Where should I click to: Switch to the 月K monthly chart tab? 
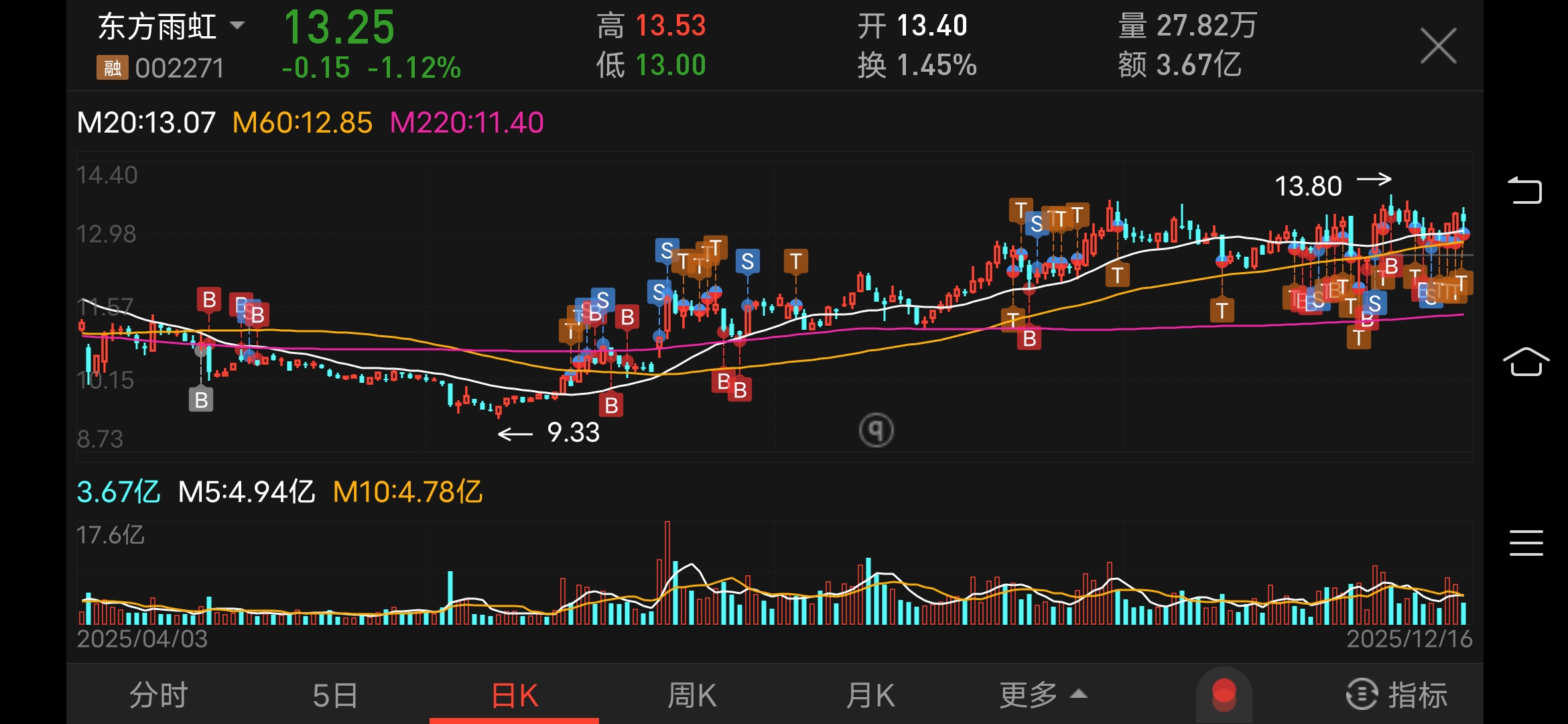(x=870, y=695)
